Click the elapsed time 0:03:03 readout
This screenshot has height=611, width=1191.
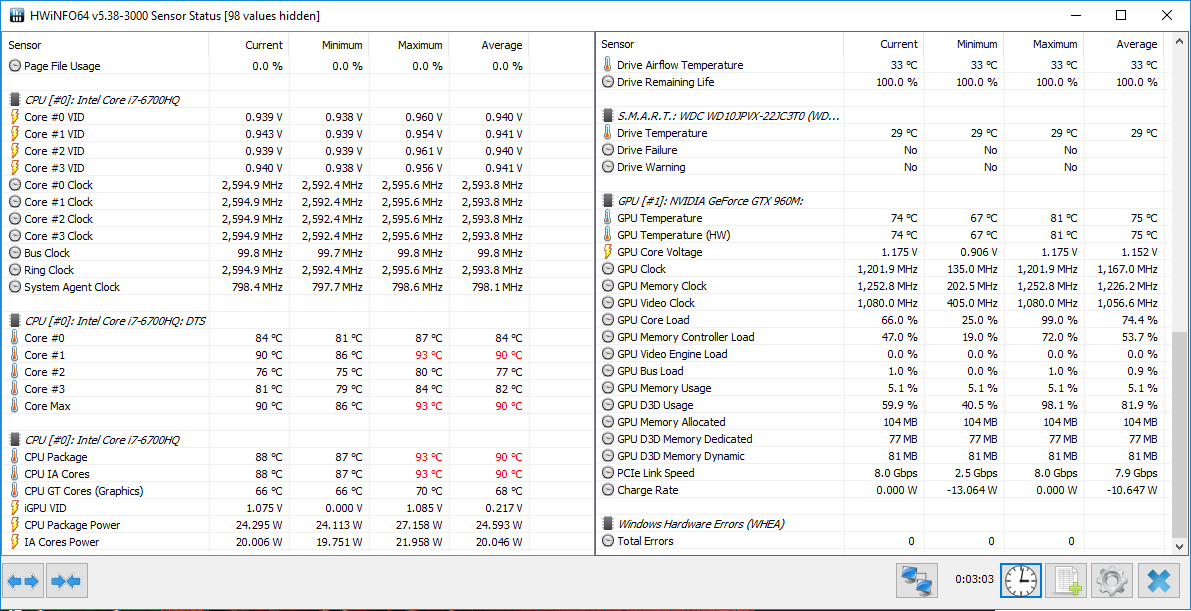point(975,579)
